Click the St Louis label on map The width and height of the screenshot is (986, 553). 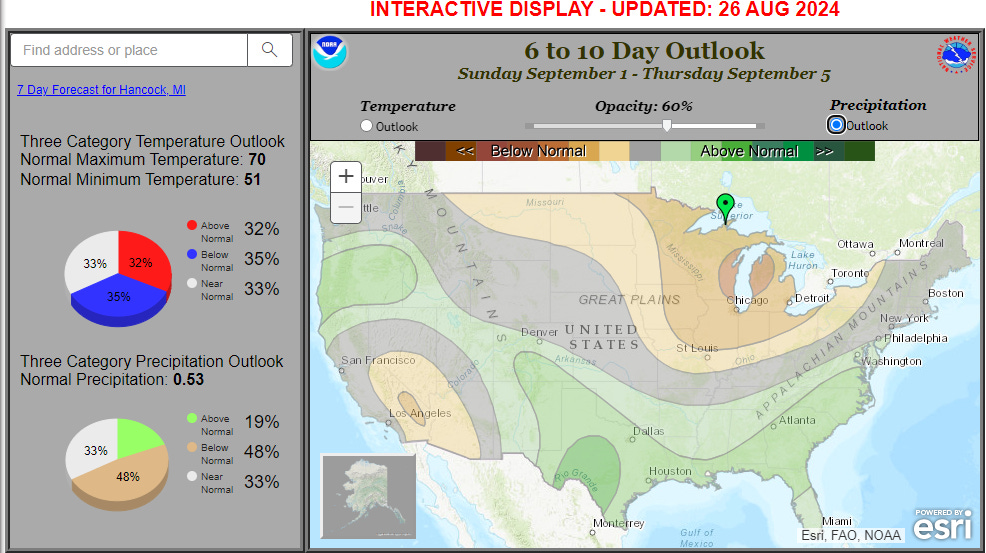[x=697, y=347]
